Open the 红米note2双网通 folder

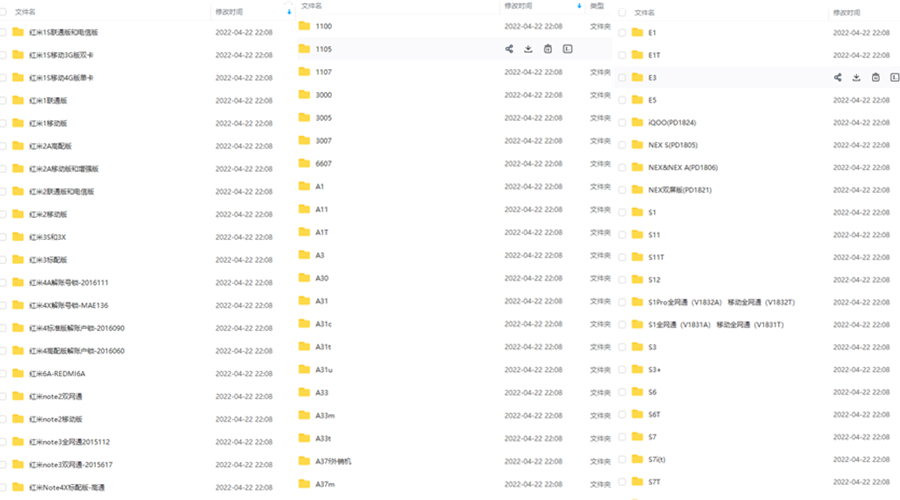coord(56,396)
